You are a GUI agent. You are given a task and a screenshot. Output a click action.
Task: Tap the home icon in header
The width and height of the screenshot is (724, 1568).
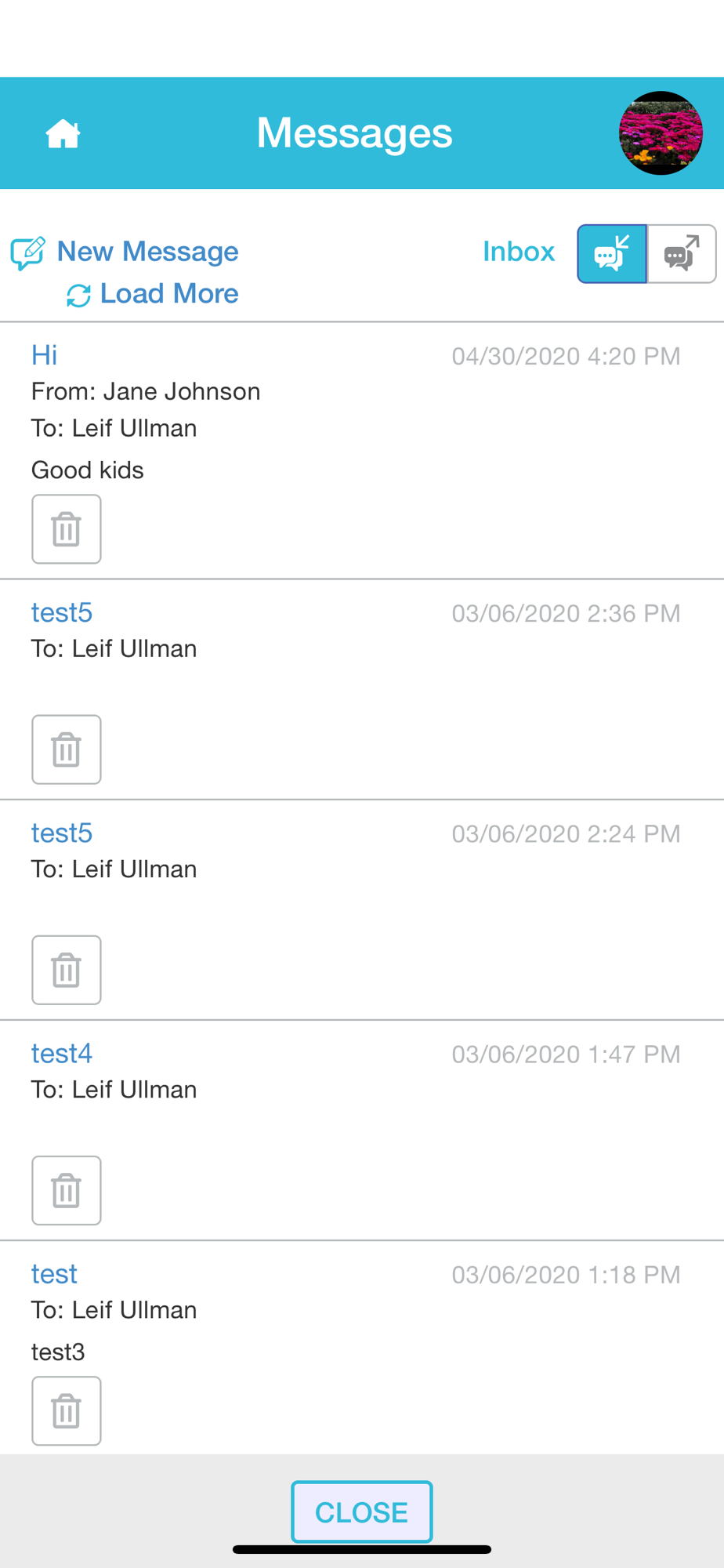tap(63, 134)
